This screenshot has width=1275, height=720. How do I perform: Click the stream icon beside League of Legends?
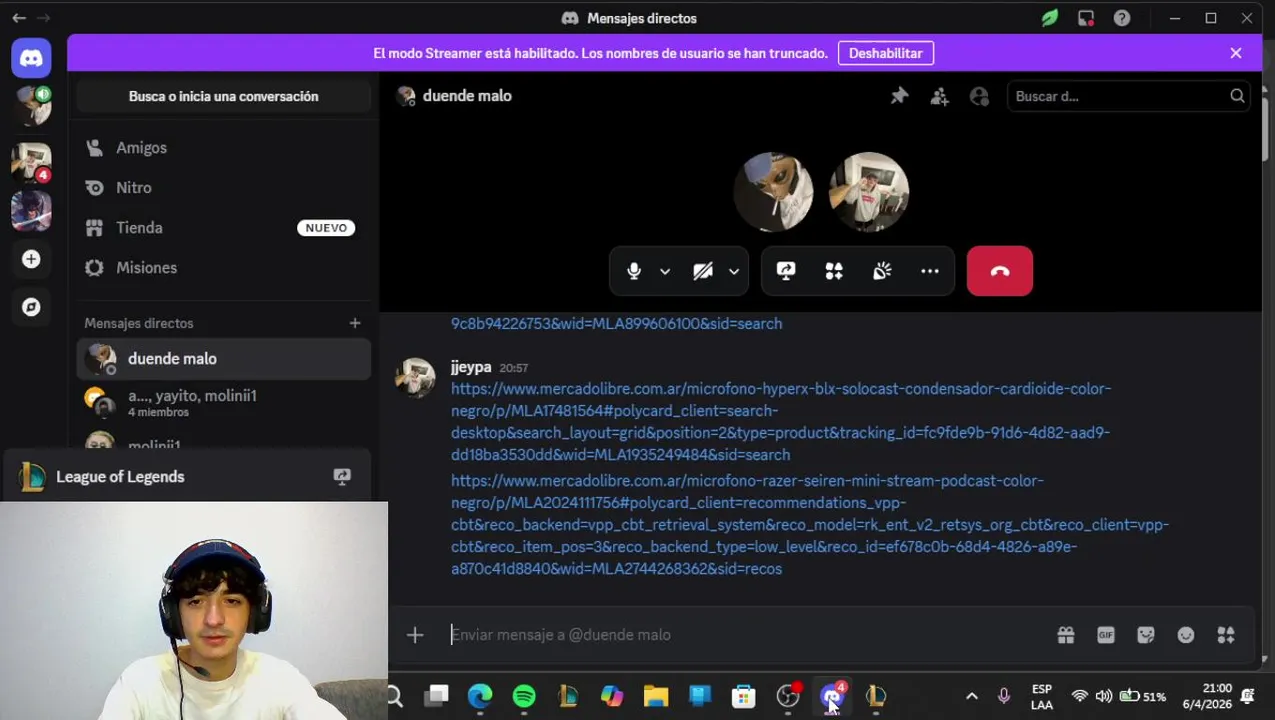coord(342,477)
